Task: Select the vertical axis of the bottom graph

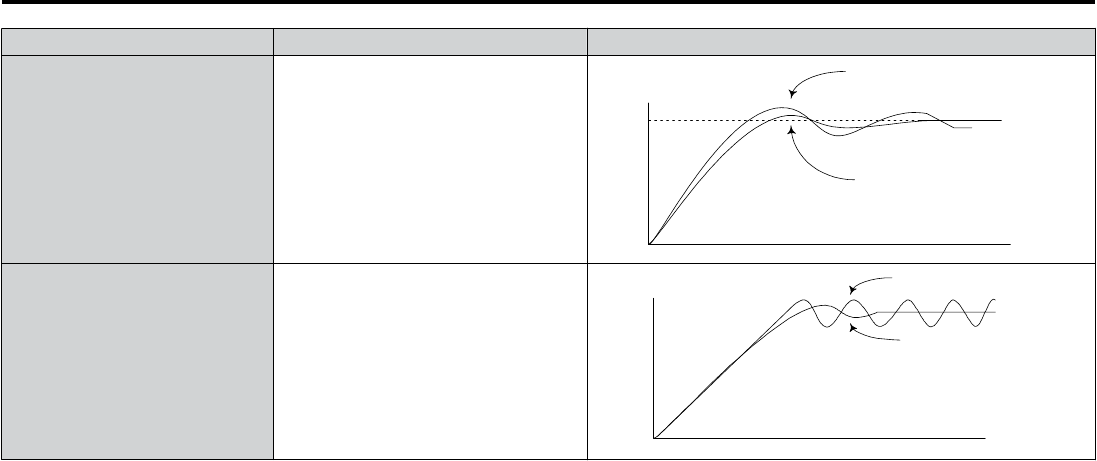Action: coord(653,368)
